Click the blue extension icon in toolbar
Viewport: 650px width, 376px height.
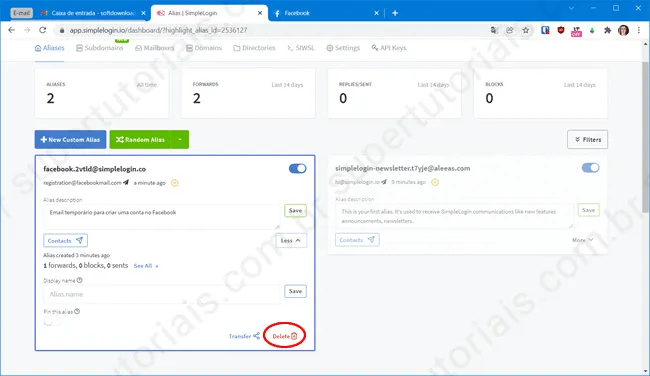click(545, 30)
